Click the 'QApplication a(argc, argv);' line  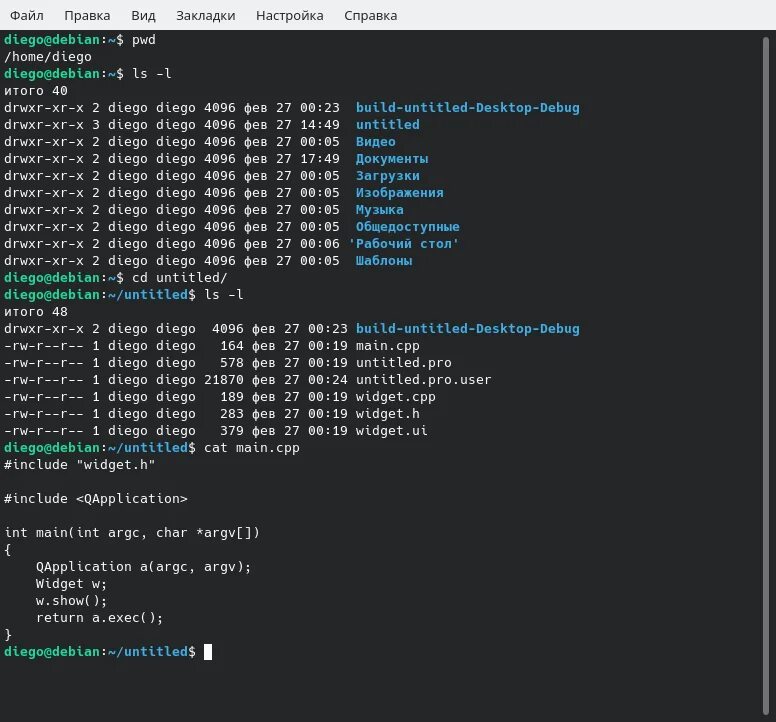point(144,567)
